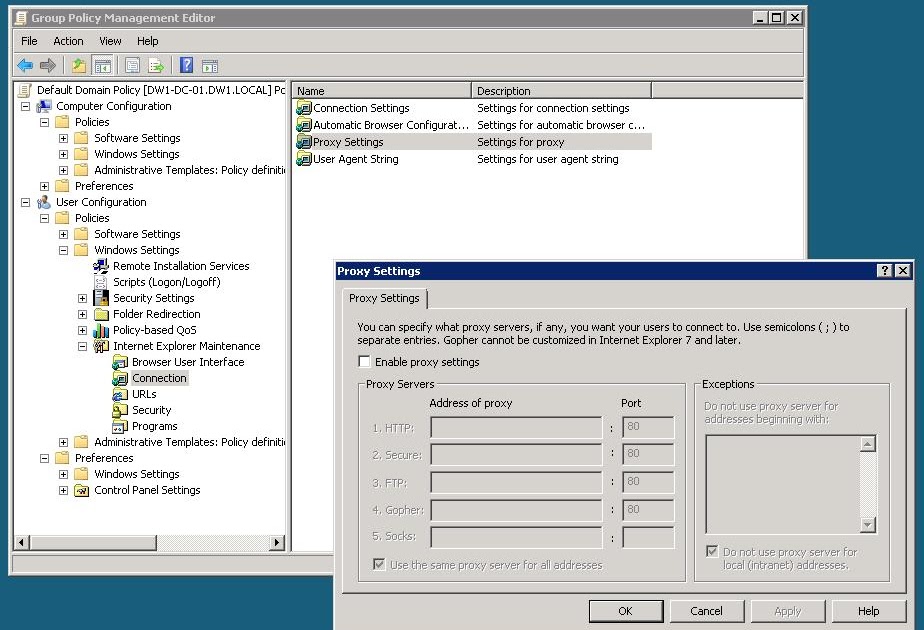Click OK in Proxy Settings dialog

(x=625, y=611)
